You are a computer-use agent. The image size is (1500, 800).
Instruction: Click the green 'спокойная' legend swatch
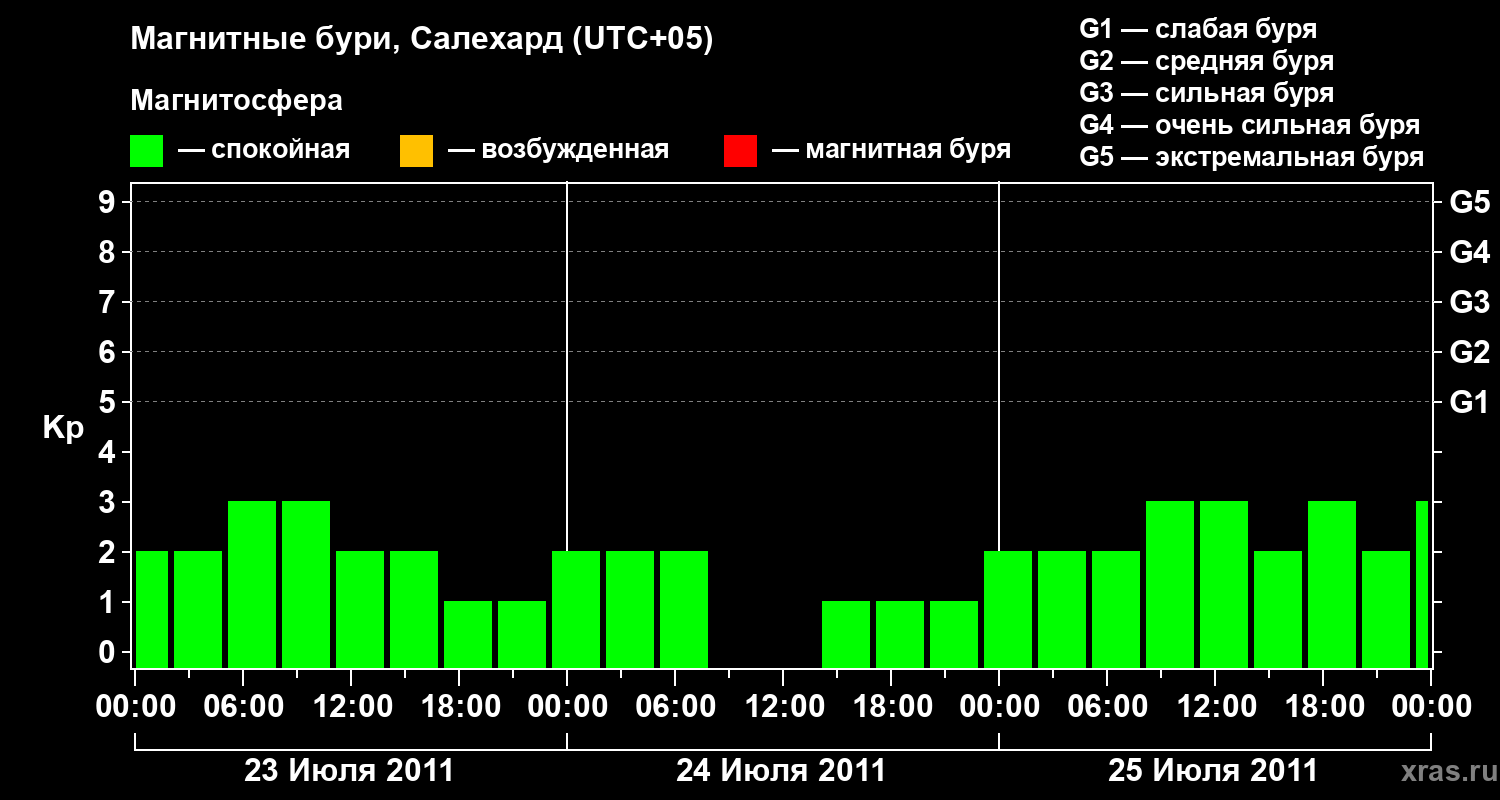click(x=147, y=151)
